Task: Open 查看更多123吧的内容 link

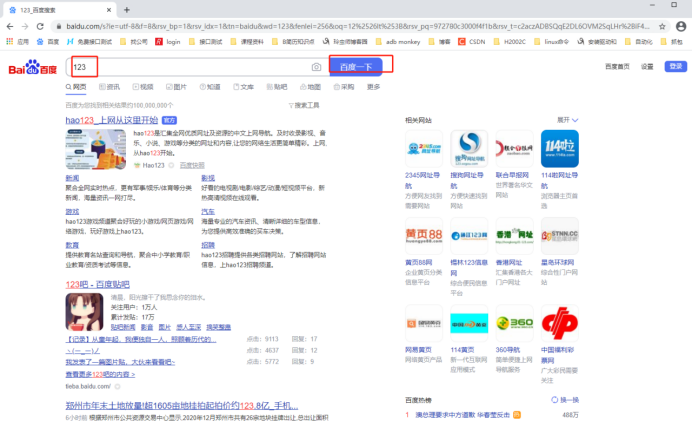Action: point(100,374)
